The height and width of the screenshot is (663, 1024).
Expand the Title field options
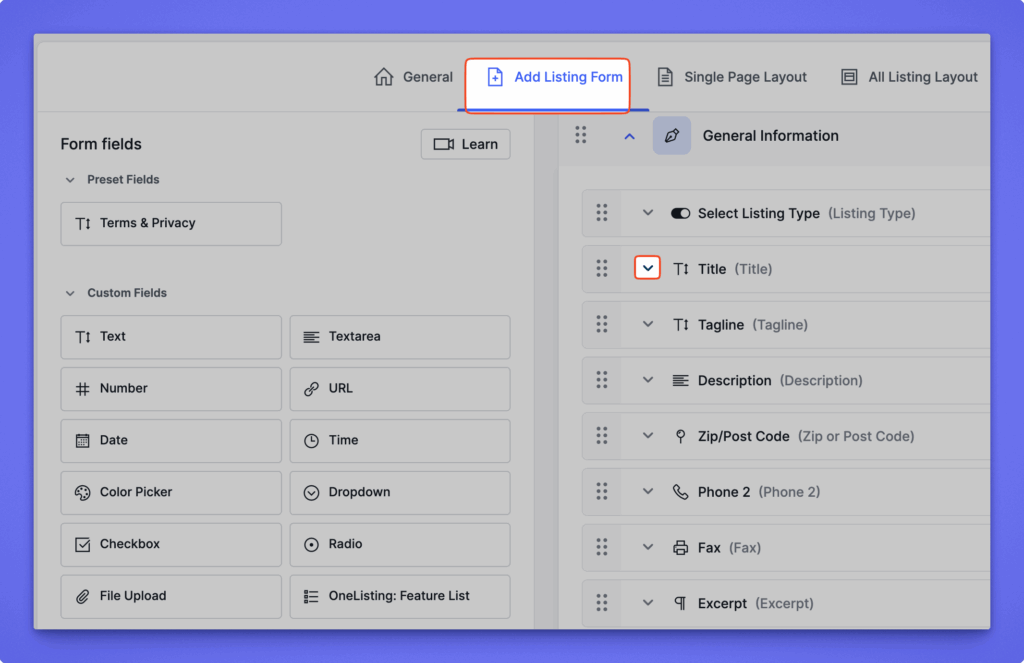(648, 269)
